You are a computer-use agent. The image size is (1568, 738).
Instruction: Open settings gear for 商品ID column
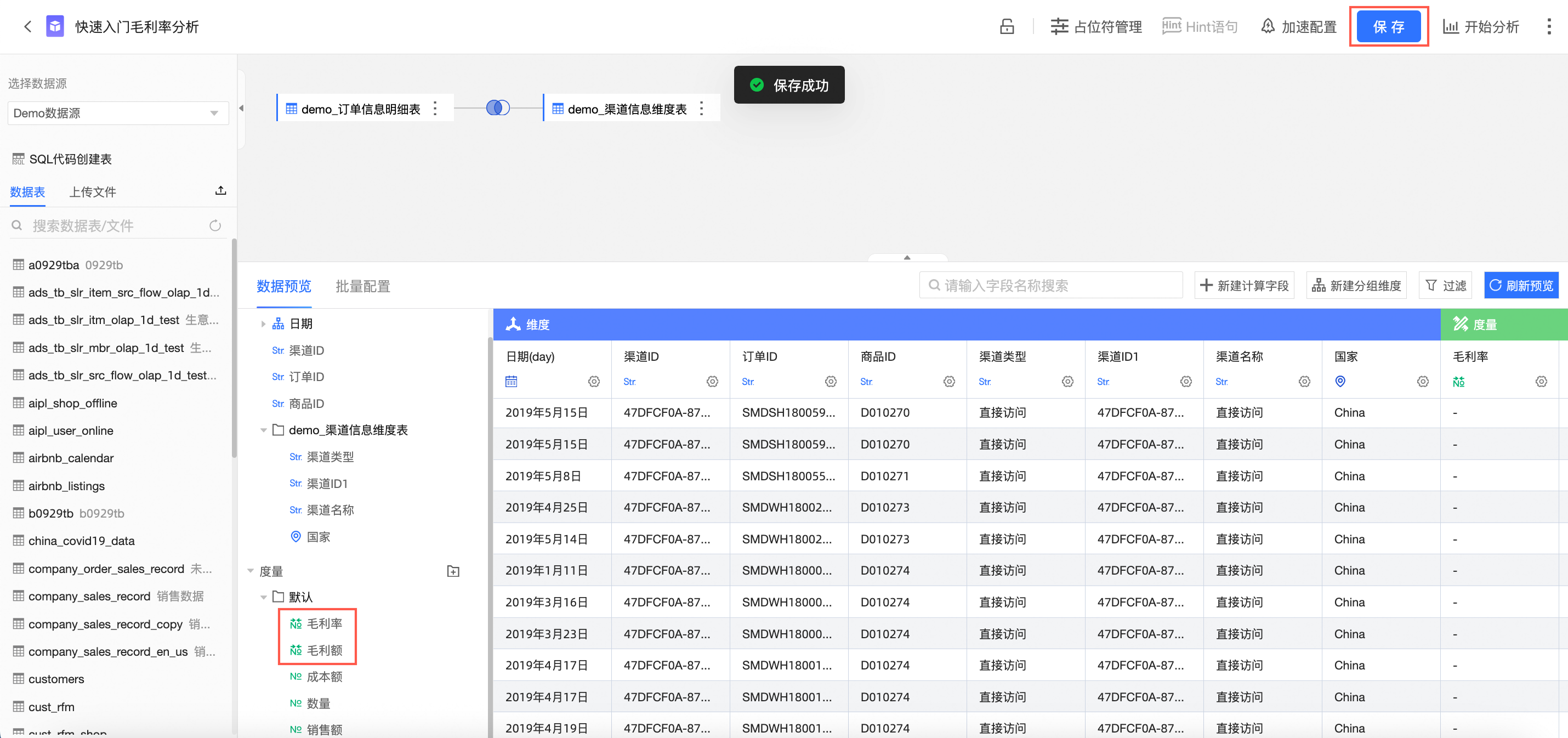pos(949,381)
